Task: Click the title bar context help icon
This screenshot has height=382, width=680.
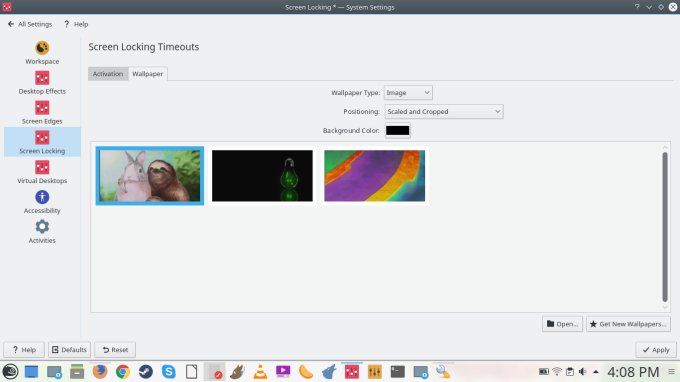Action: (637, 7)
